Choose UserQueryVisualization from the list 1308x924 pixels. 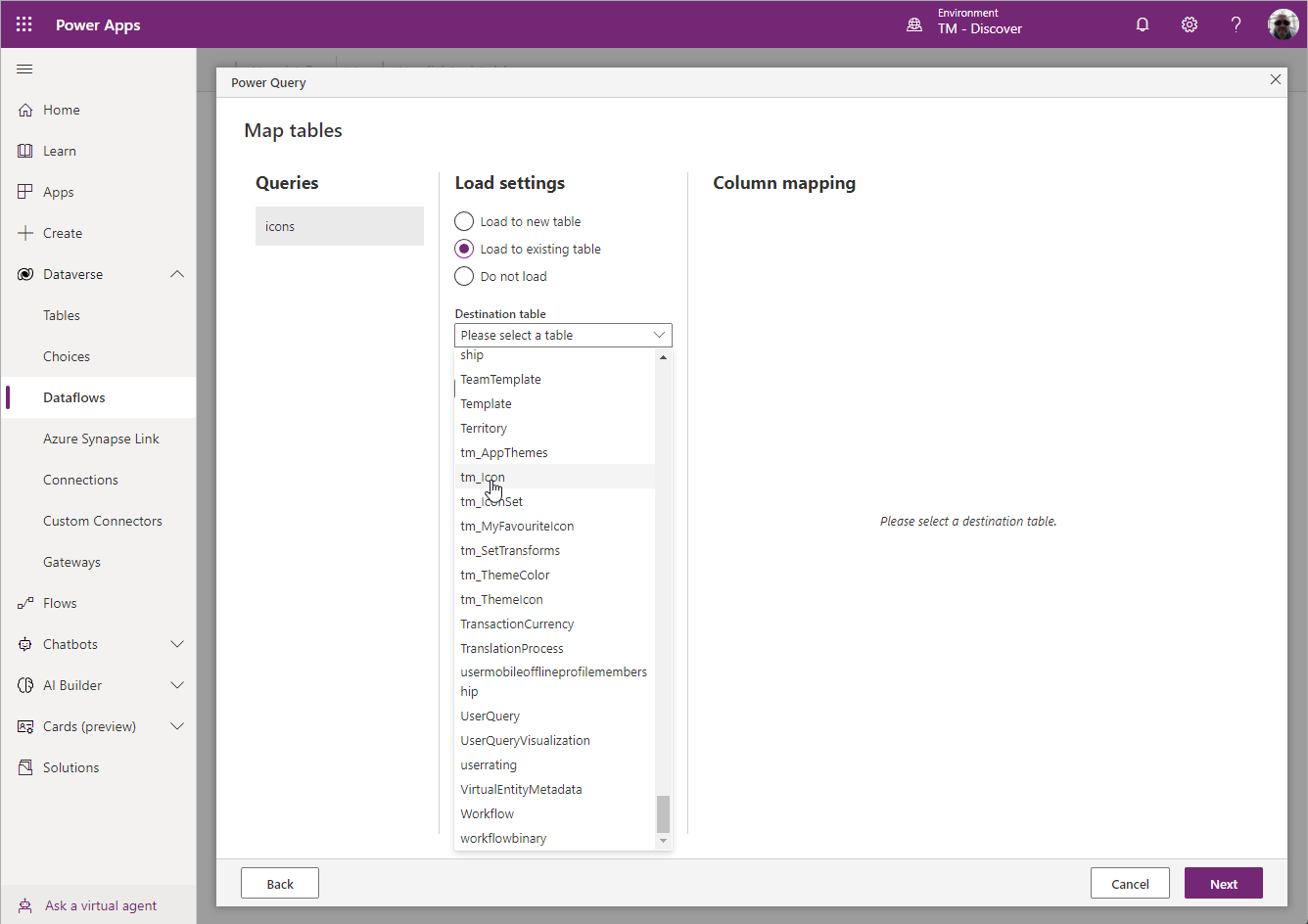[555, 740]
